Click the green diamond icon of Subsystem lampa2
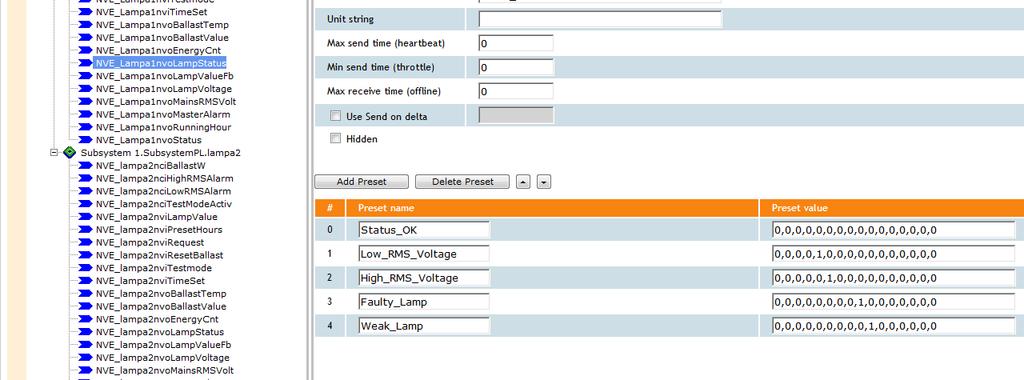The image size is (1024, 380). pyautogui.click(x=70, y=152)
